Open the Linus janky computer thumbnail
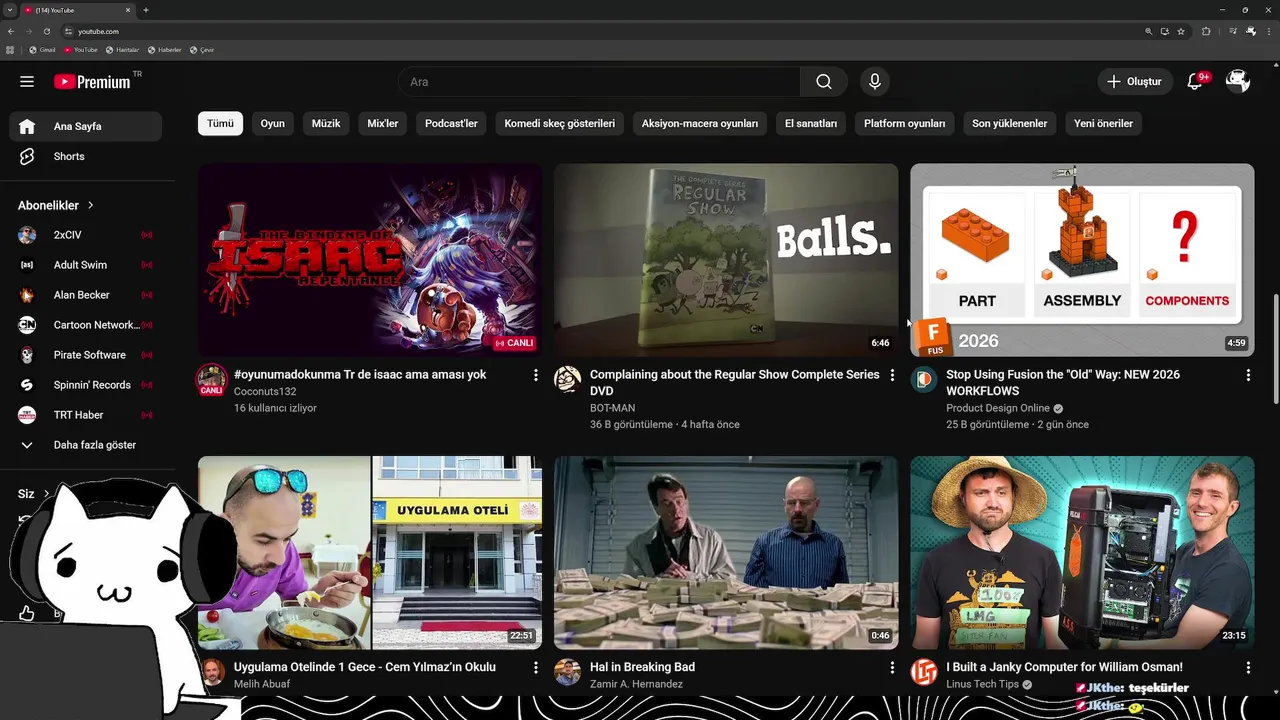Image resolution: width=1280 pixels, height=720 pixels. click(1082, 553)
